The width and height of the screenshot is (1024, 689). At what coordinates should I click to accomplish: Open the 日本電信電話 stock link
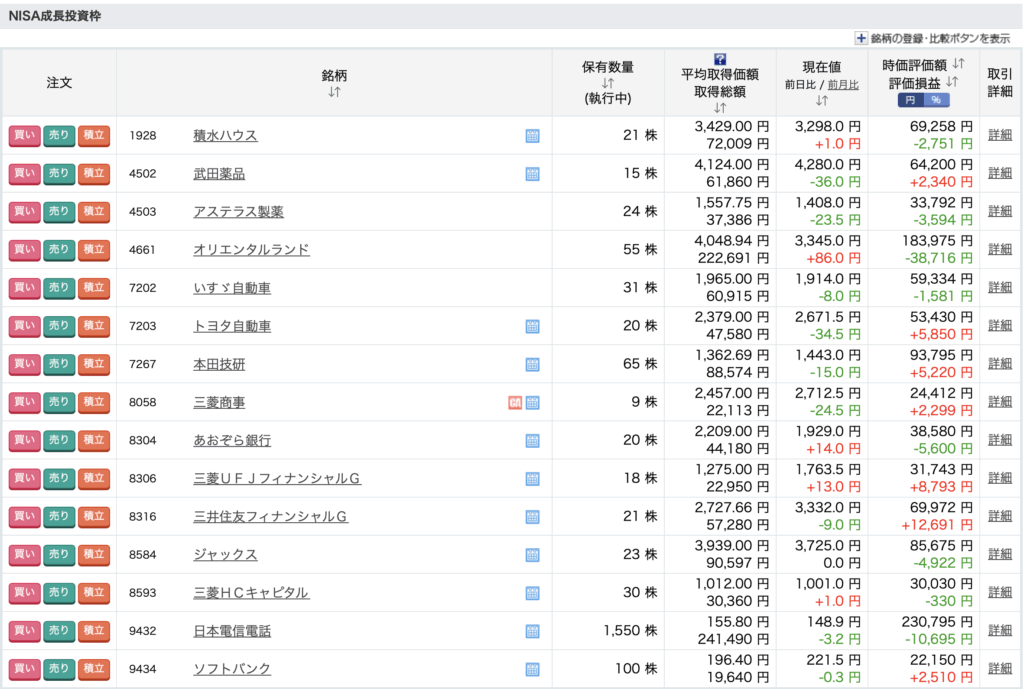(x=232, y=631)
